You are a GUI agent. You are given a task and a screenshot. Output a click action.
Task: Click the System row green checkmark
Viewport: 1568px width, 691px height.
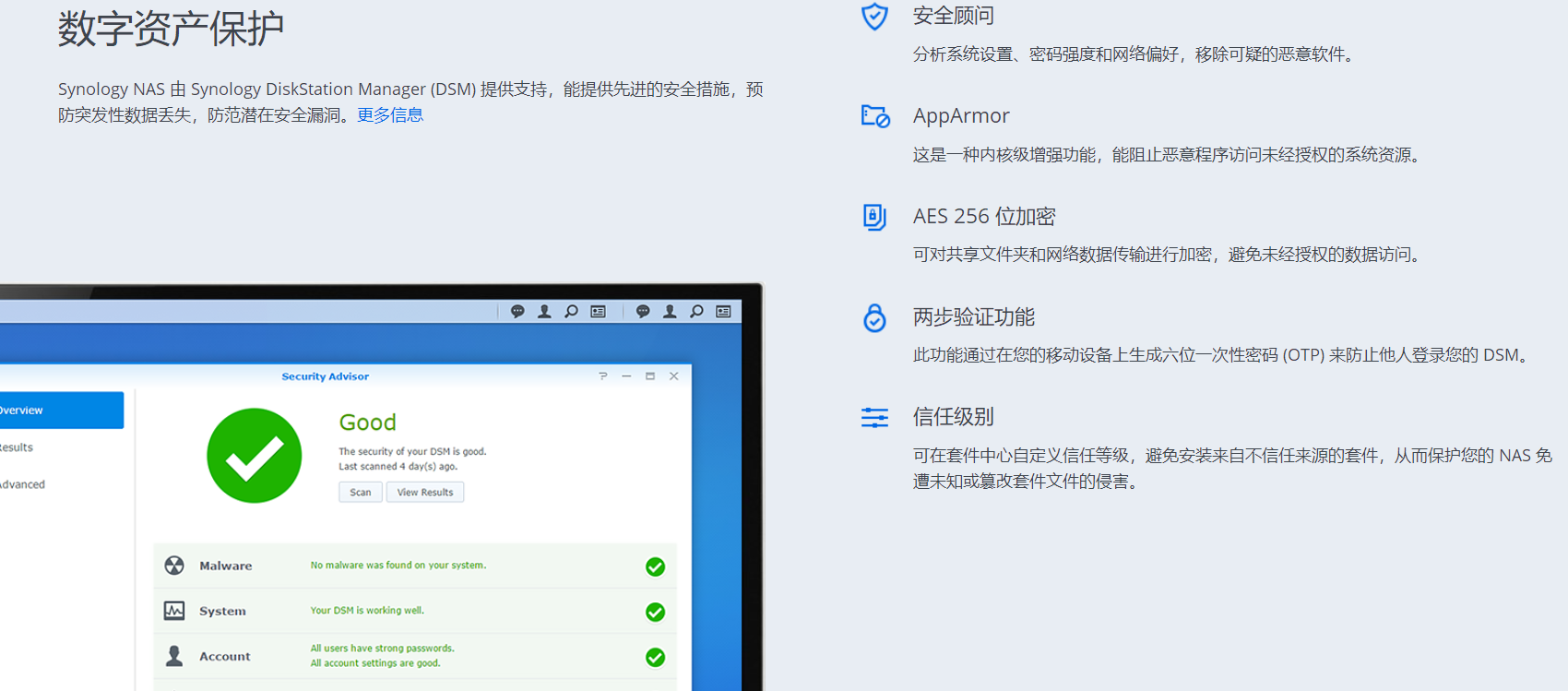pyautogui.click(x=655, y=612)
